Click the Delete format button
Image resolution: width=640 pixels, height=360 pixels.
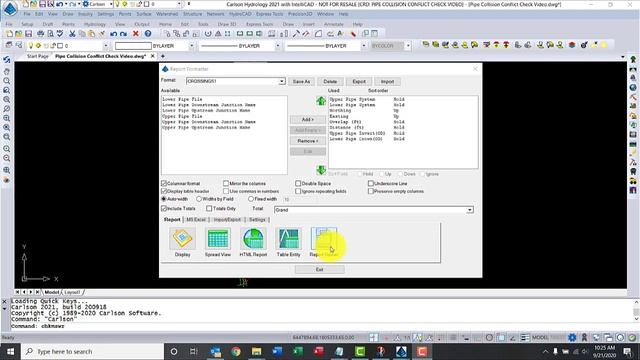coord(330,82)
